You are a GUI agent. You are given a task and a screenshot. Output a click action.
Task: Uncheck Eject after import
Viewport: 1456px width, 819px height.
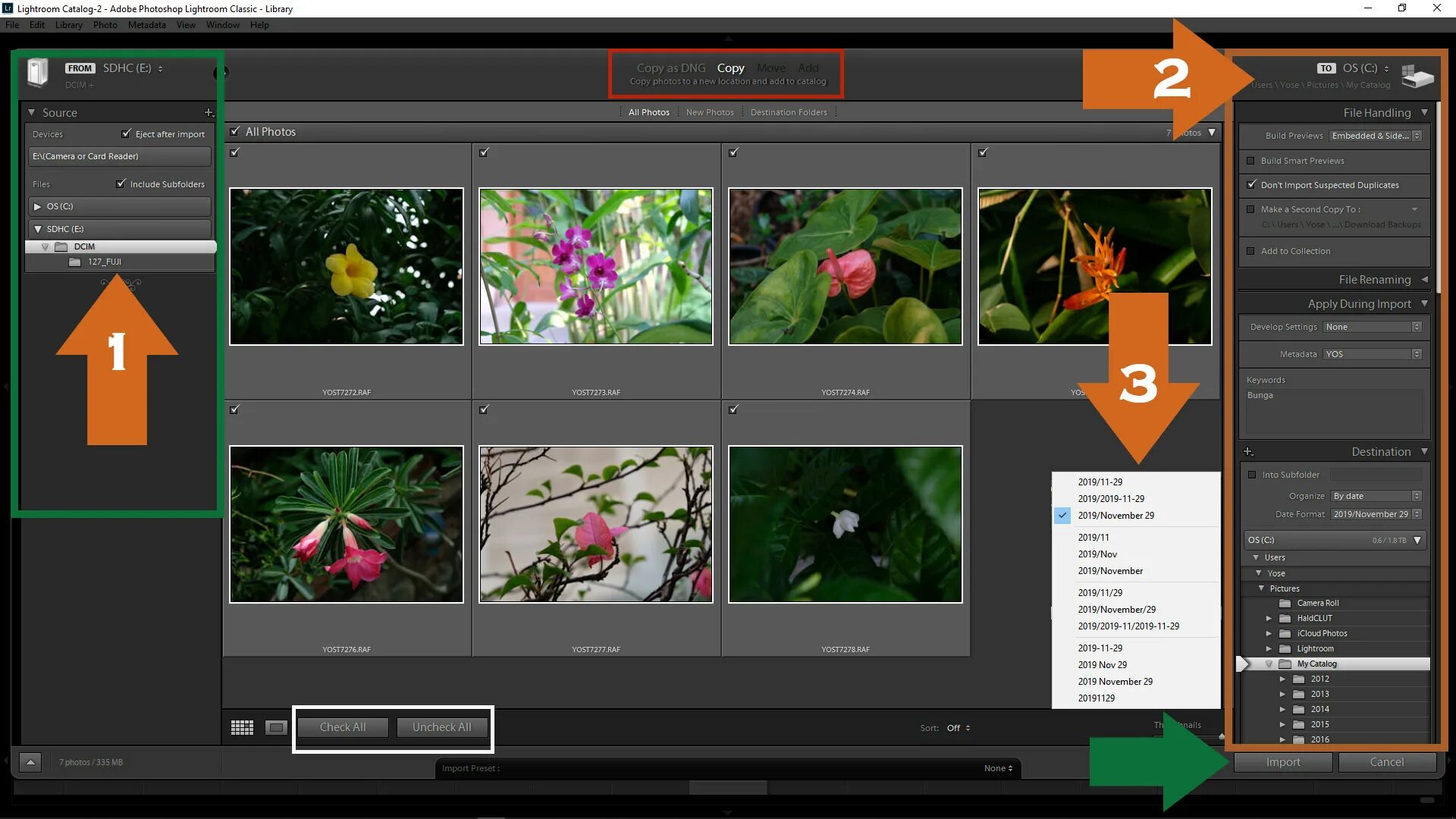coord(126,133)
